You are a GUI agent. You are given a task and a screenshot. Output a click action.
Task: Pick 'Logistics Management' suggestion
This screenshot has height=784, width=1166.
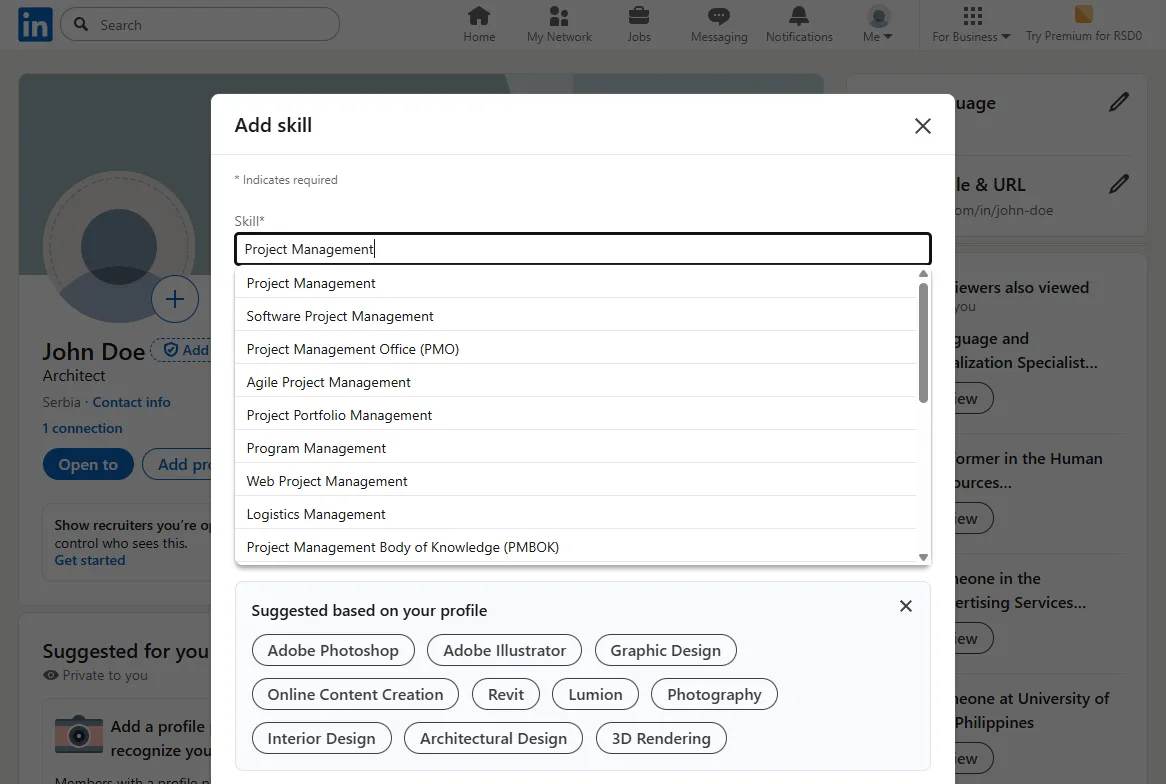[x=576, y=514]
